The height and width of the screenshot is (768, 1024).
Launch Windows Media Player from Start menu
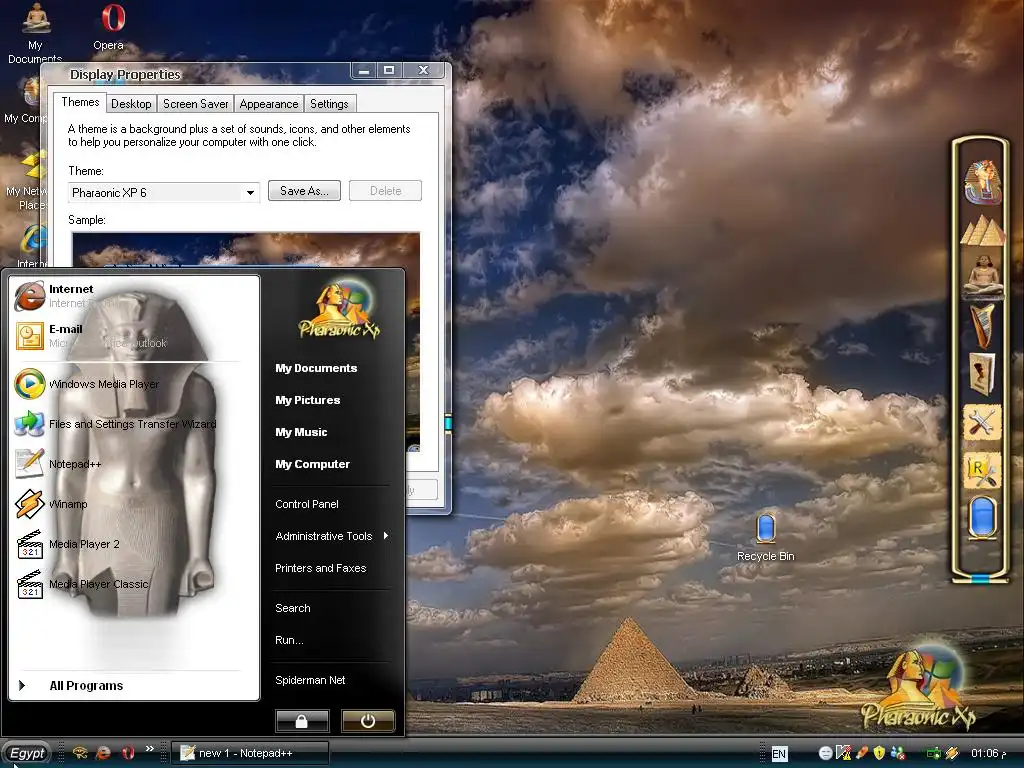(134, 384)
